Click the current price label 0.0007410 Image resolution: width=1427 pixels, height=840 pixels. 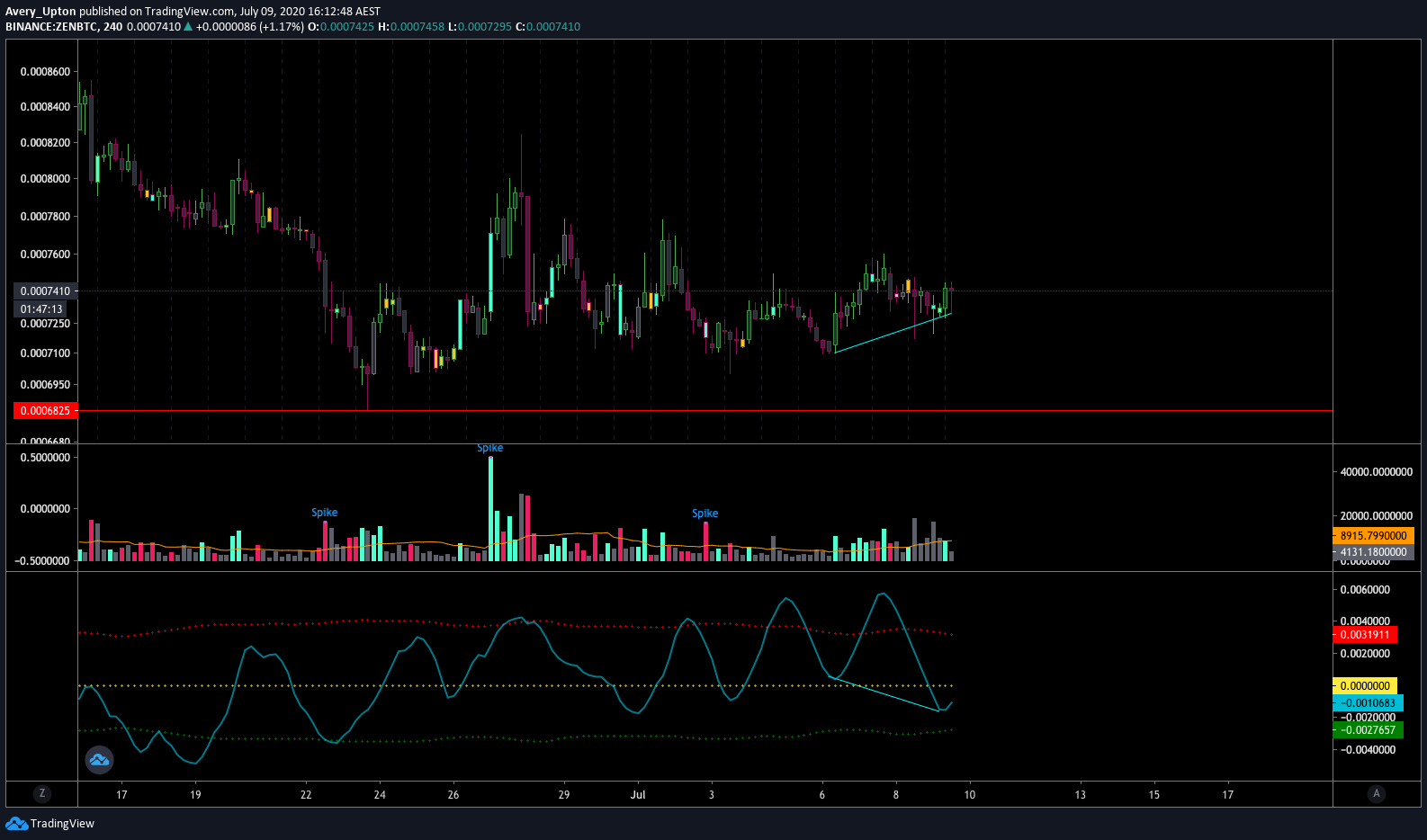(x=46, y=291)
